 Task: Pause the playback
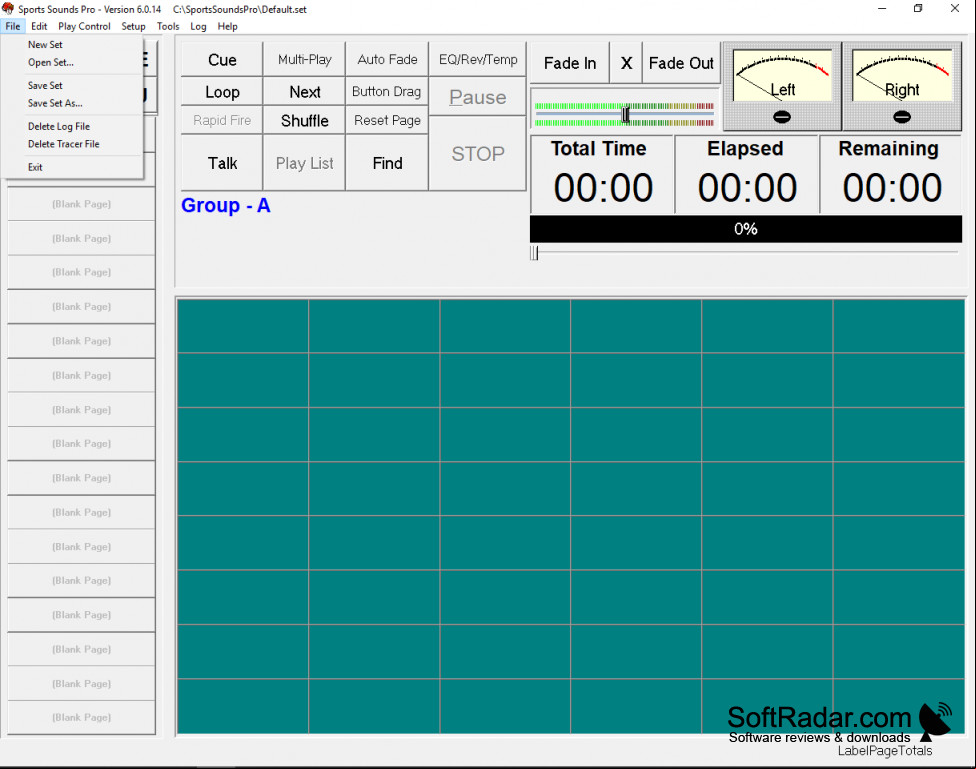[x=478, y=97]
